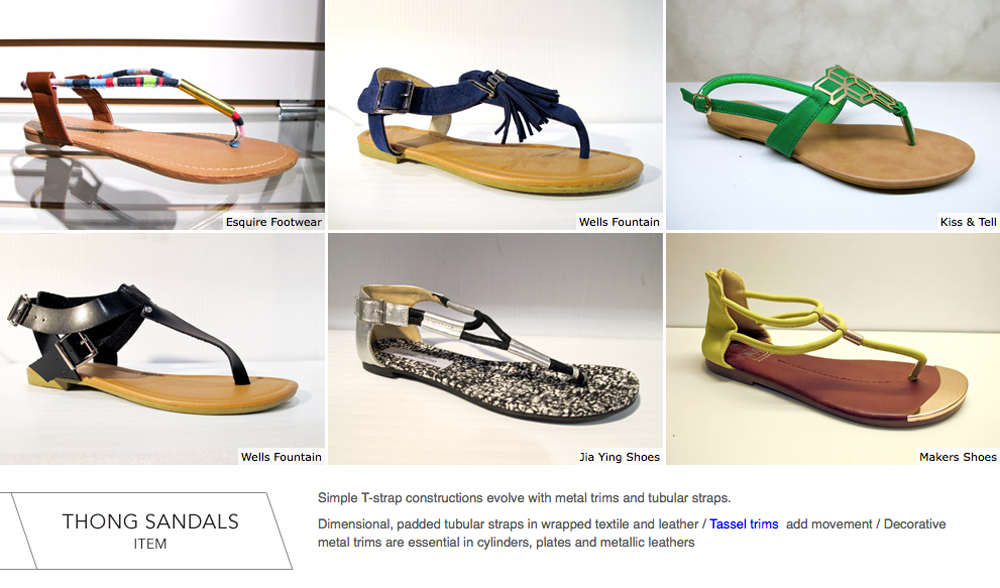Click the Simple T-strap constructions sentence
The image size is (1000, 588).
524,498
